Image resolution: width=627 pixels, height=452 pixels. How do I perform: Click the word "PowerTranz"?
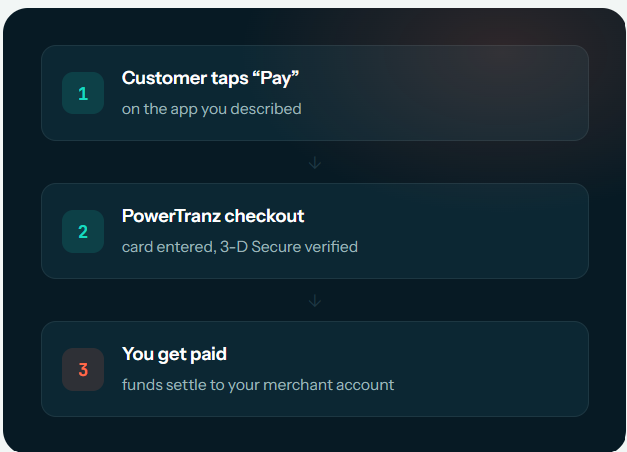pos(172,216)
